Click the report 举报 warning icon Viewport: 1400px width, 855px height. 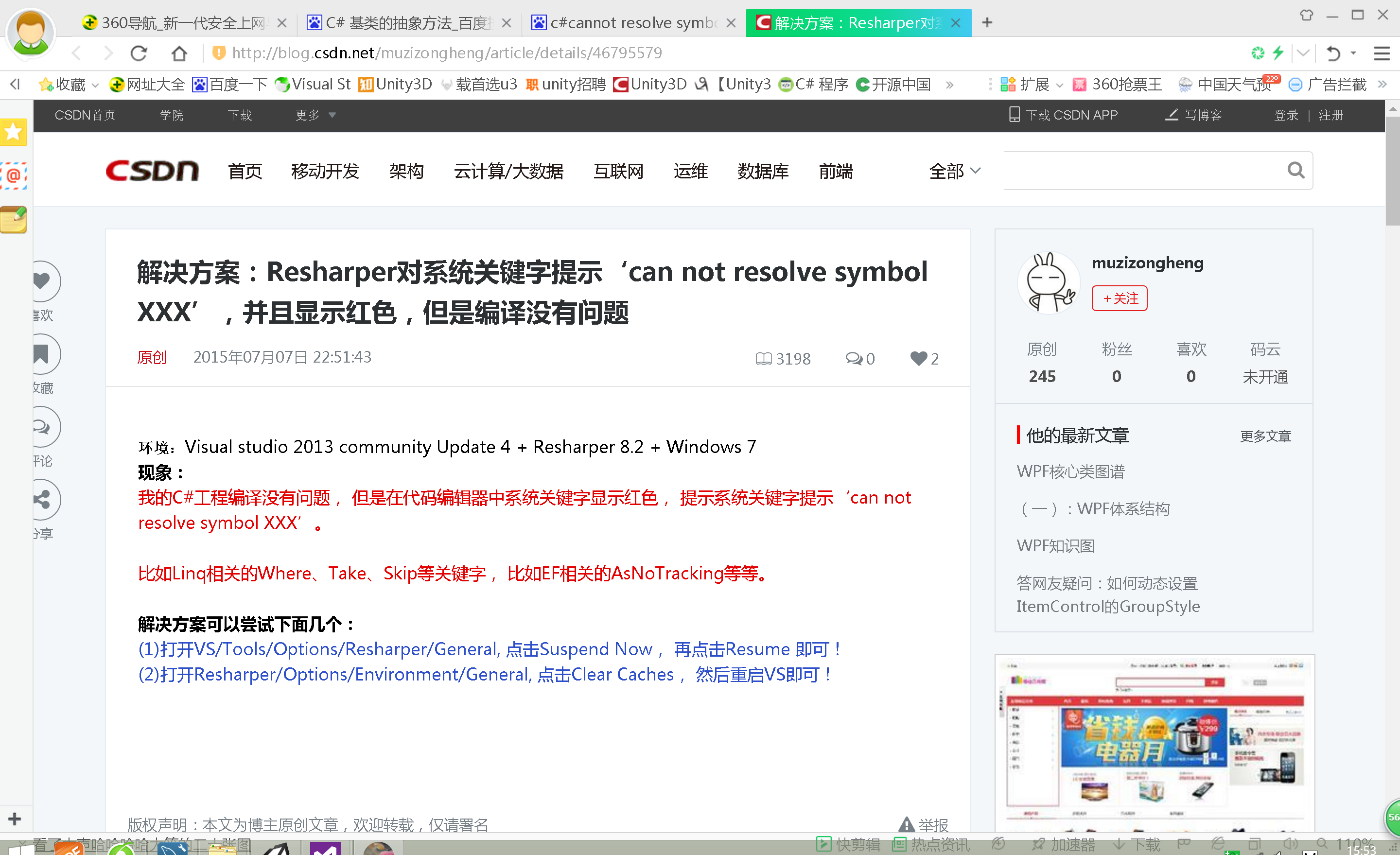click(x=906, y=824)
